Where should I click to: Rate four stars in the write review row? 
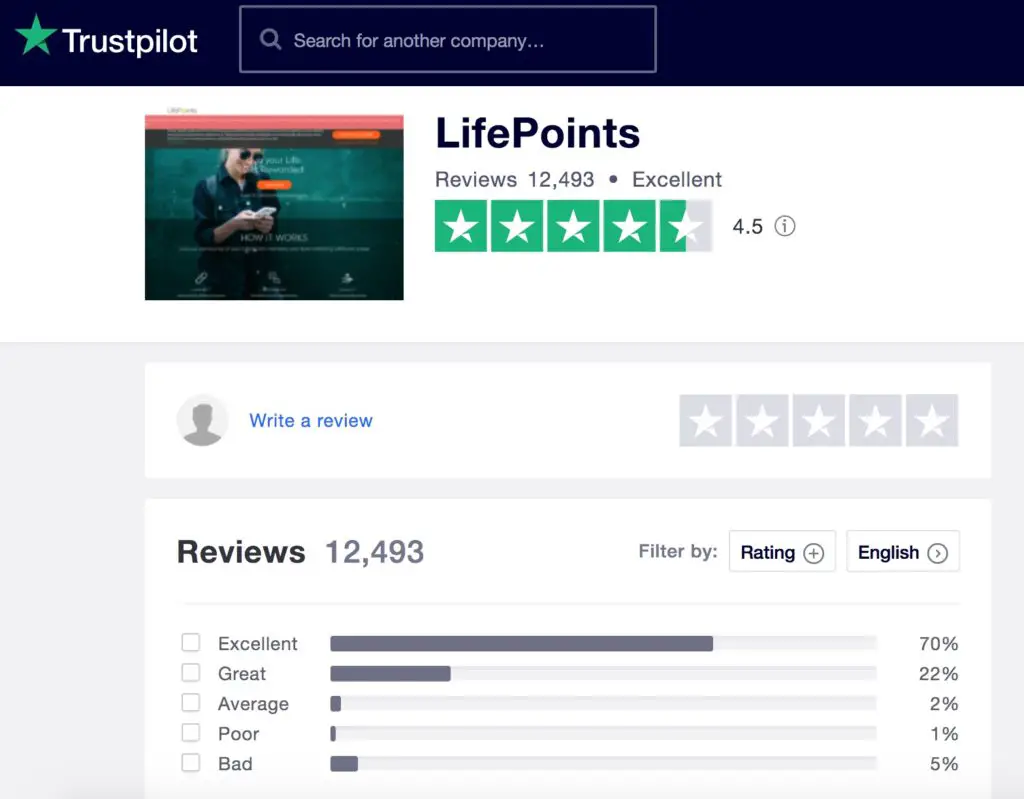[875, 420]
